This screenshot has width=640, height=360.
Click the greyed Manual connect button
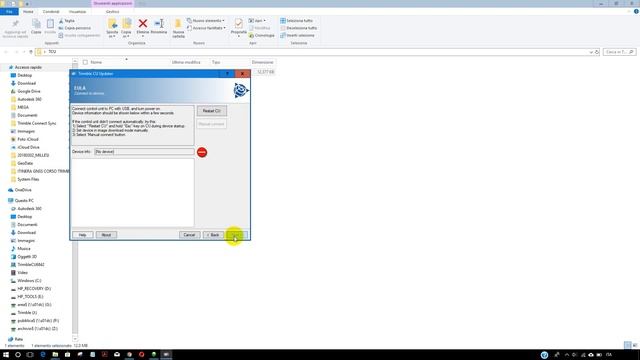pyautogui.click(x=211, y=124)
